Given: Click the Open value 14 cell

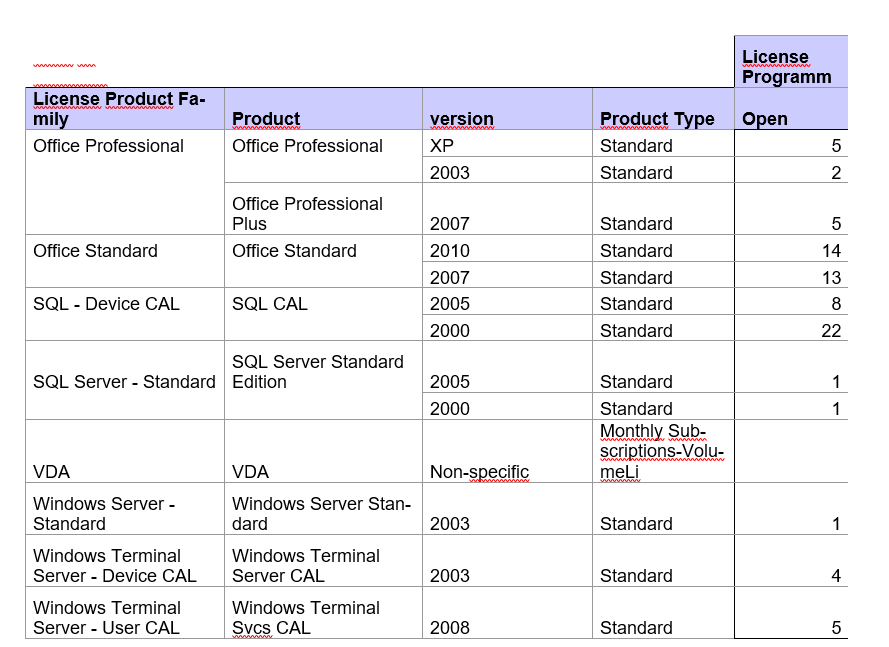Looking at the screenshot, I should pos(791,248).
